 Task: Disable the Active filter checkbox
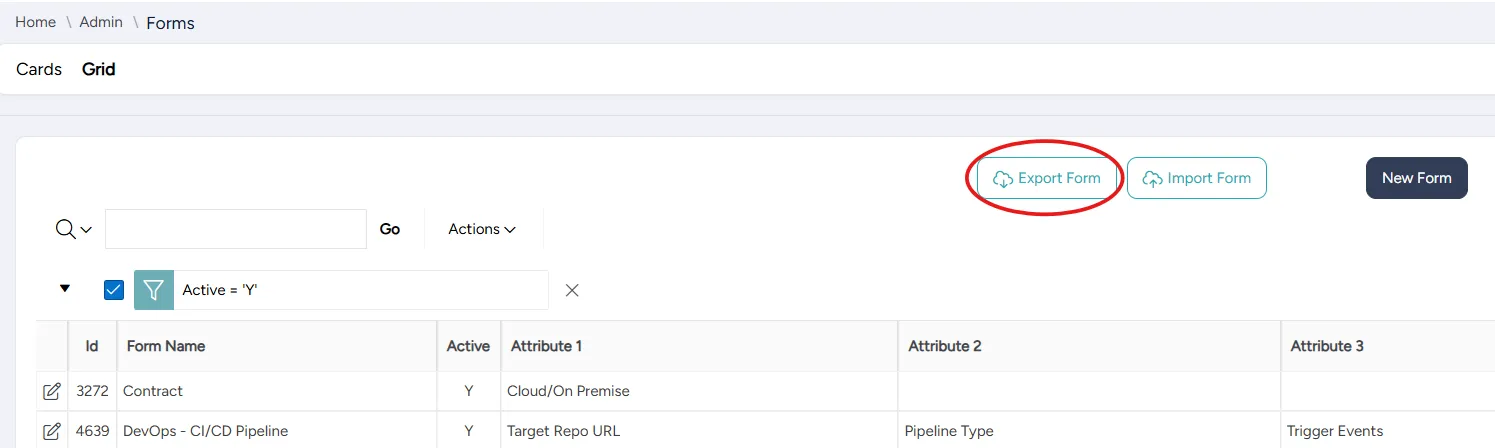114,290
